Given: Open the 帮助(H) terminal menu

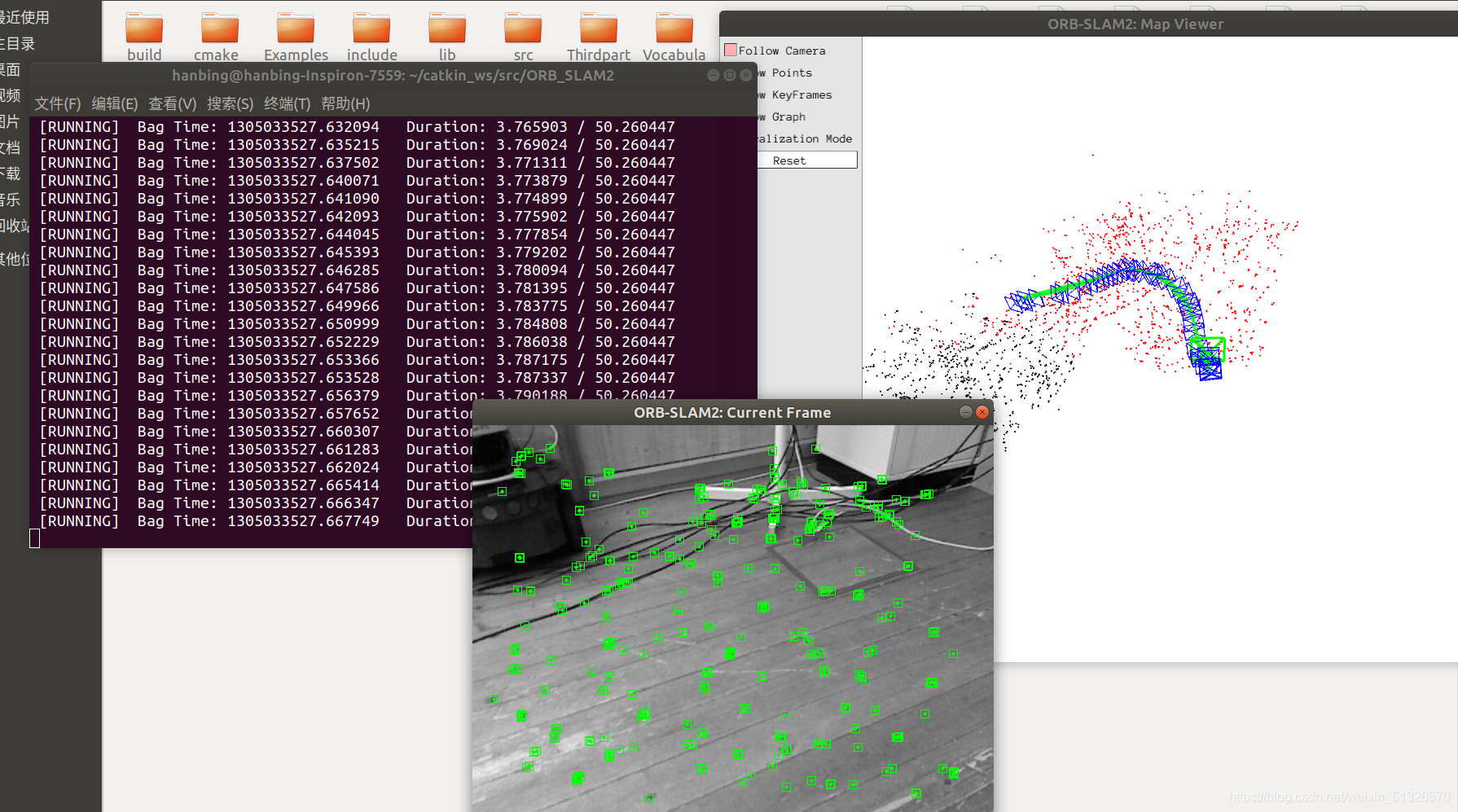Looking at the screenshot, I should pyautogui.click(x=345, y=103).
